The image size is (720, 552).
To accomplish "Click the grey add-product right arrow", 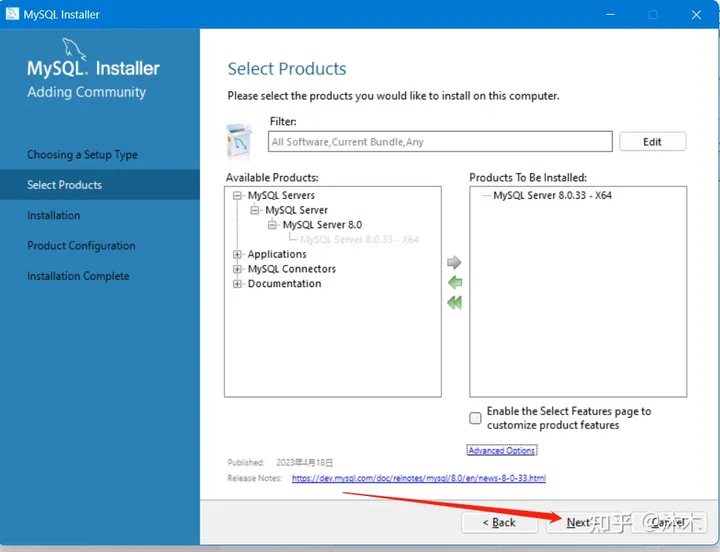I will pyautogui.click(x=454, y=262).
